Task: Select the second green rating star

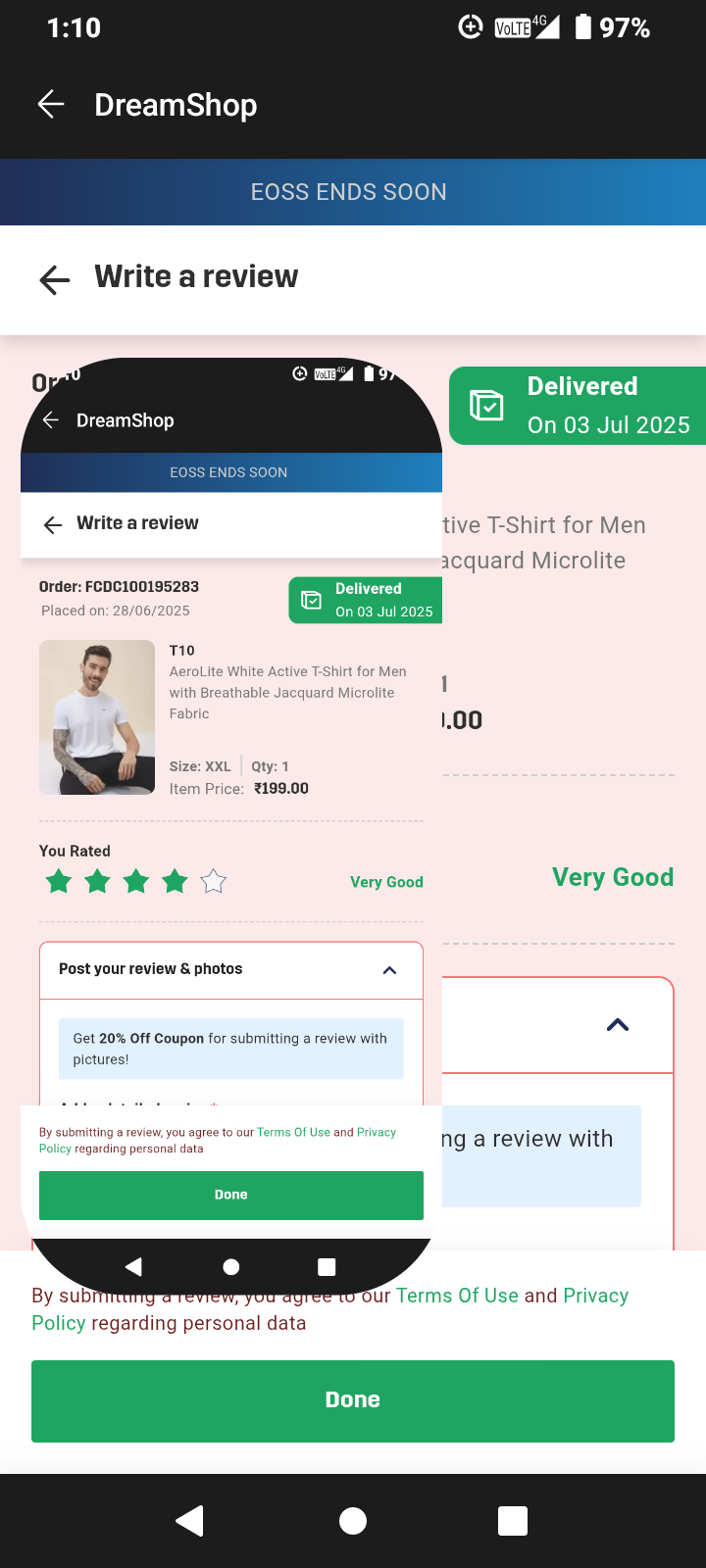Action: [98, 881]
